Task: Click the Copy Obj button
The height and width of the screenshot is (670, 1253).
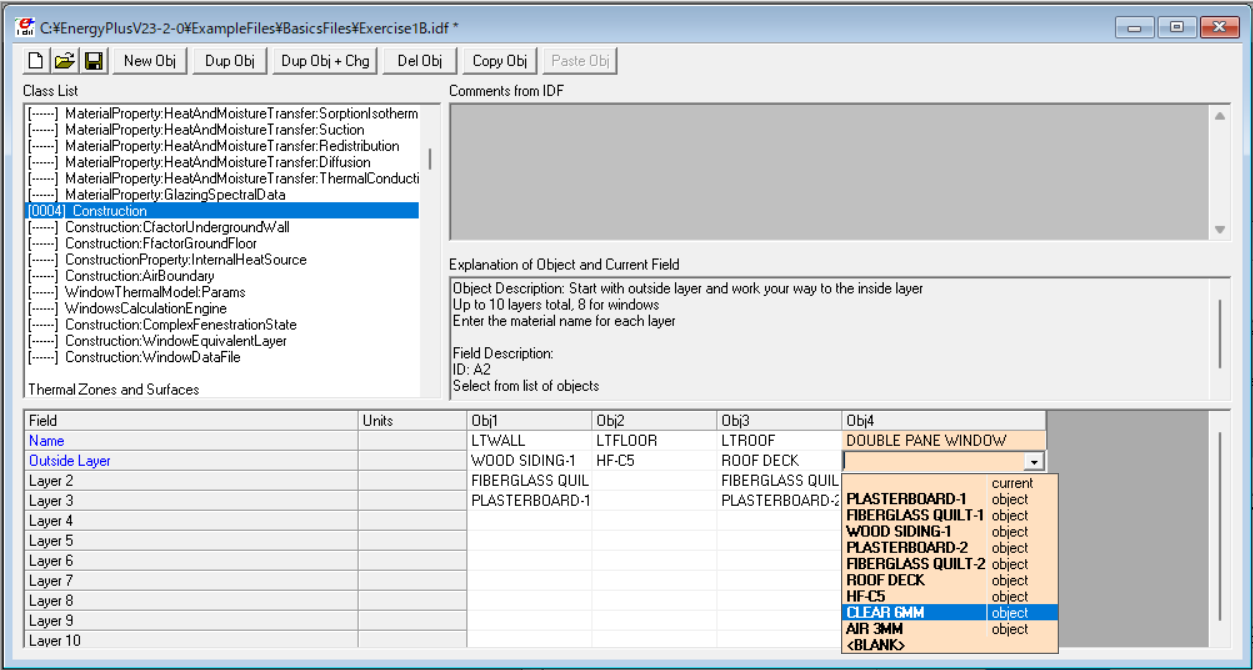Action: coord(500,61)
